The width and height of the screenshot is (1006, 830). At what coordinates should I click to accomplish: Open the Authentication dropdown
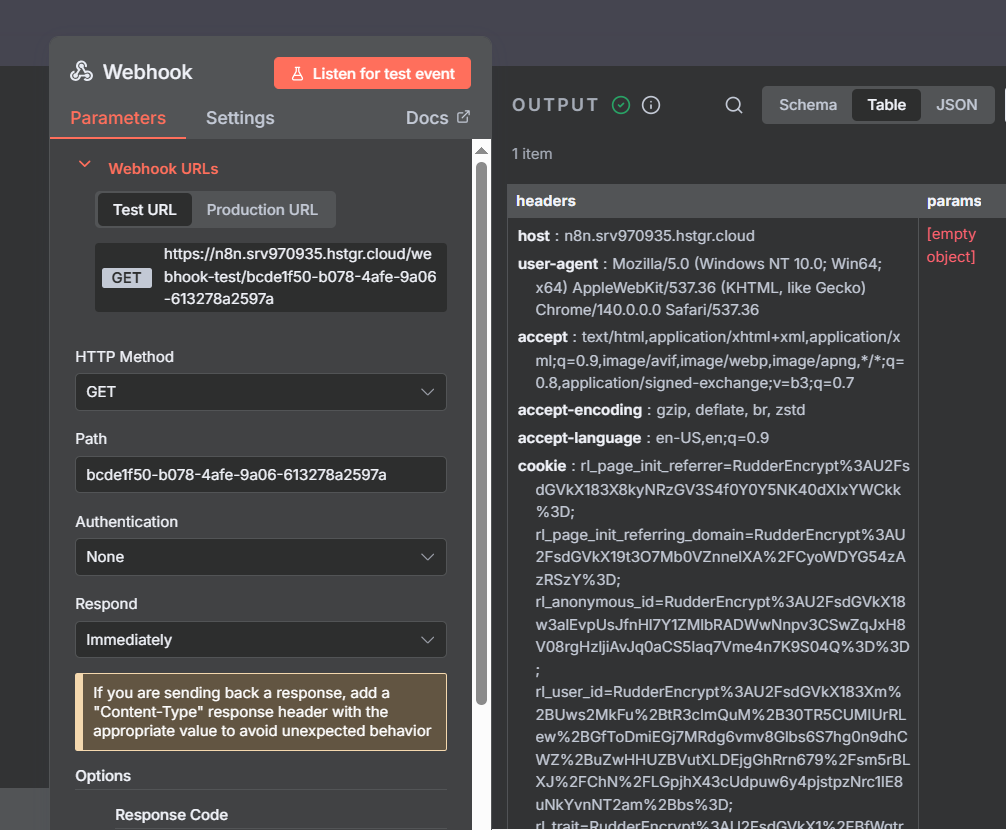(260, 557)
